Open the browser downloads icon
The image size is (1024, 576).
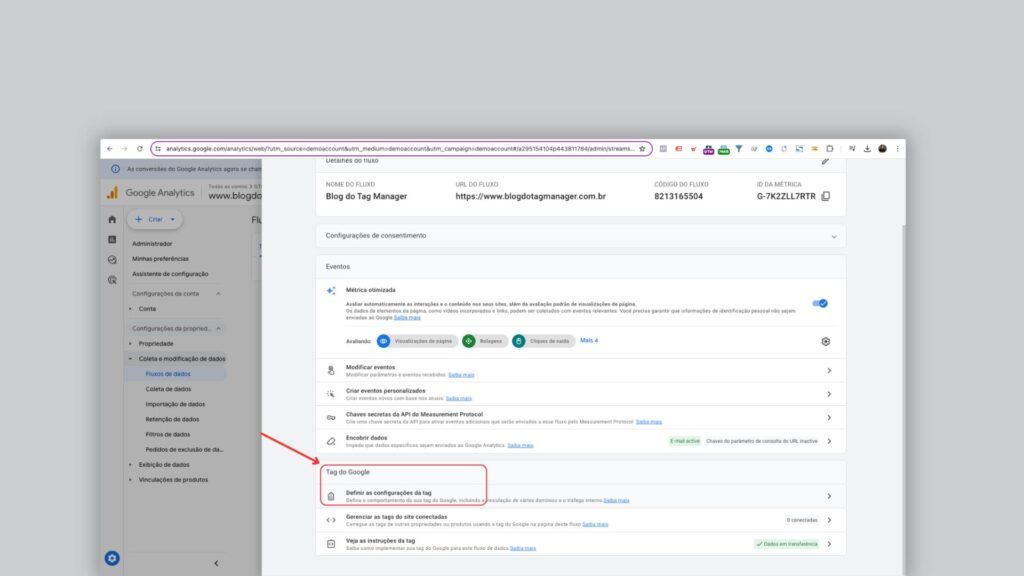867,149
